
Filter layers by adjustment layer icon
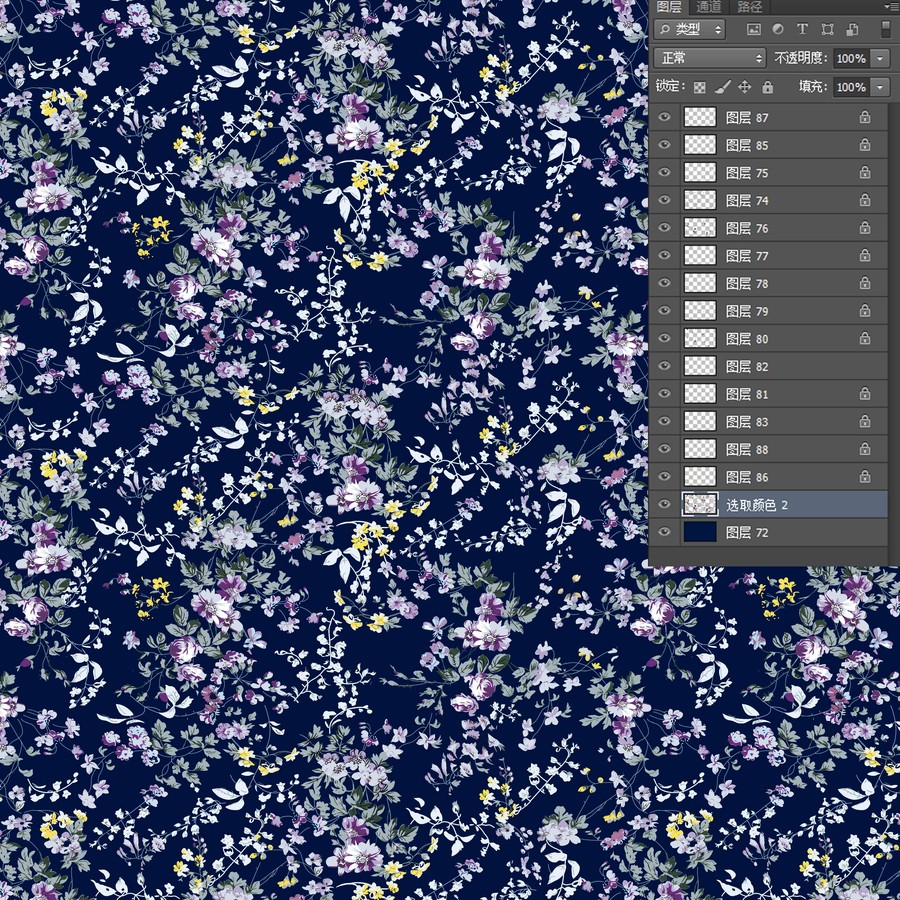(778, 29)
